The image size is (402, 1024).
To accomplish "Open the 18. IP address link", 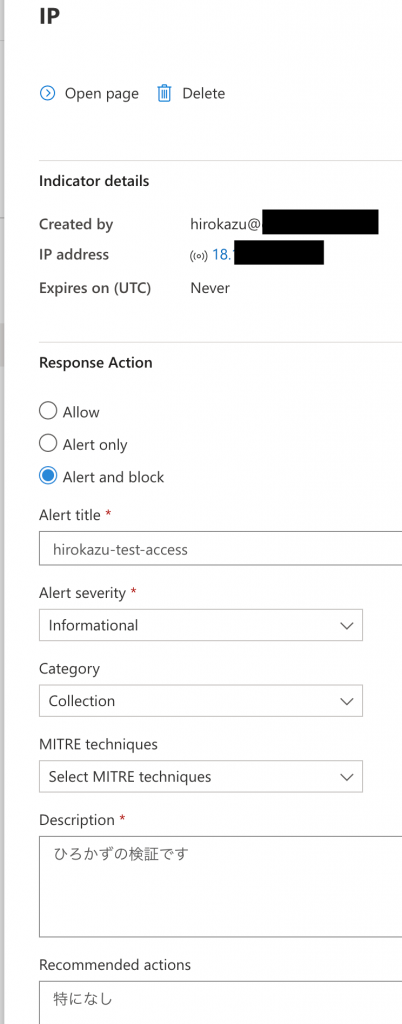I will point(223,255).
